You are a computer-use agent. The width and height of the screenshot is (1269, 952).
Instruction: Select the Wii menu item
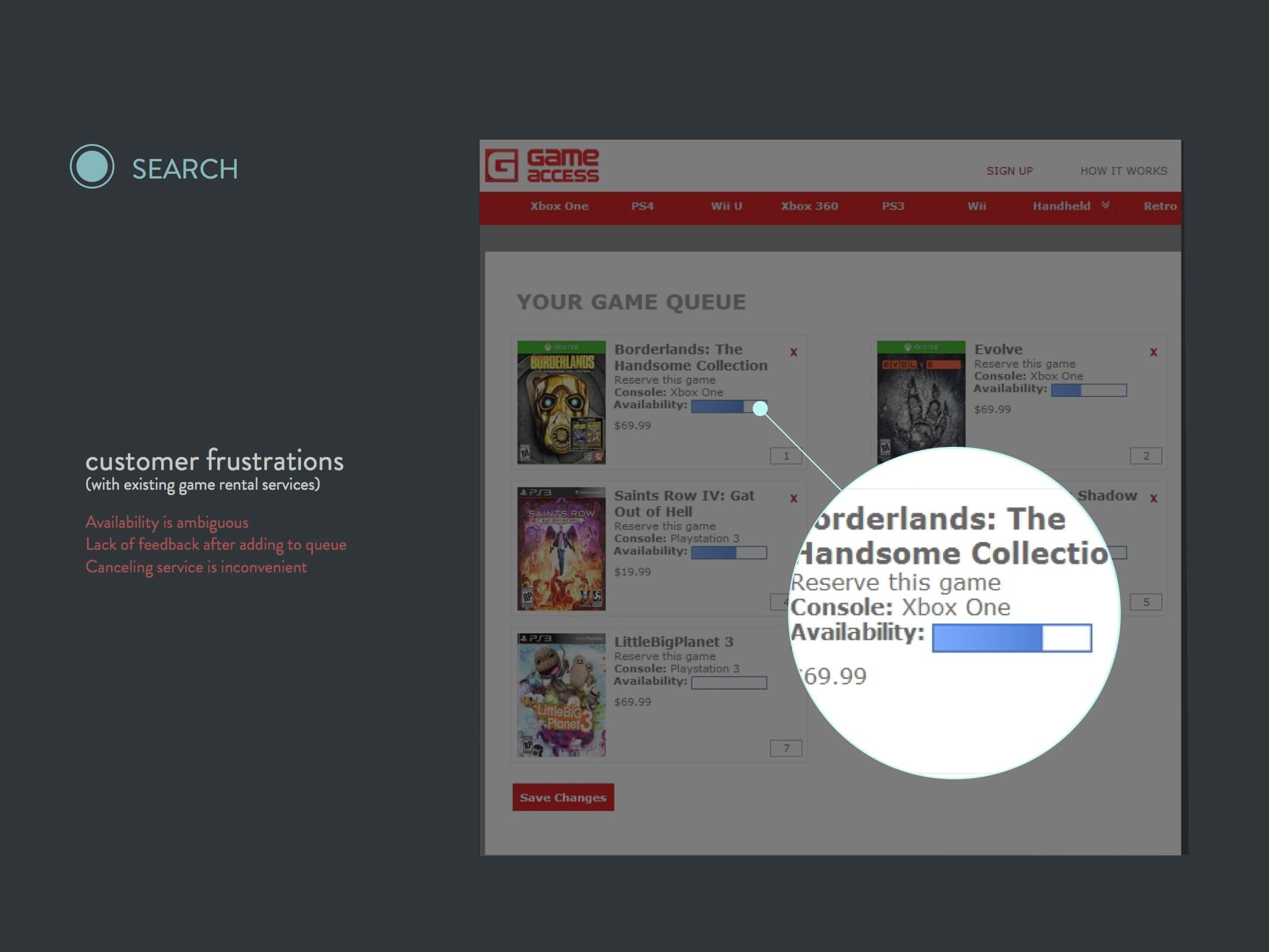point(976,206)
